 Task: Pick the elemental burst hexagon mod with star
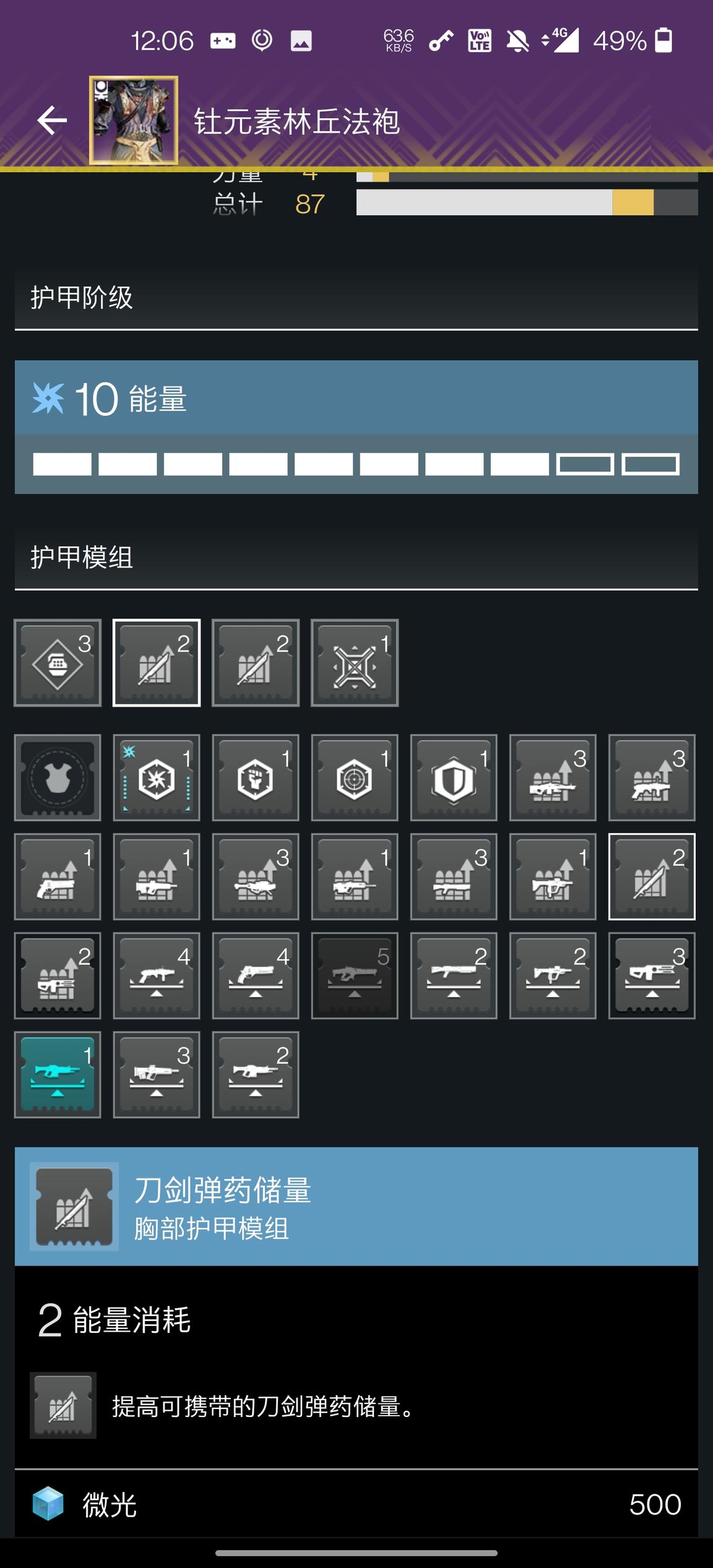(x=157, y=778)
